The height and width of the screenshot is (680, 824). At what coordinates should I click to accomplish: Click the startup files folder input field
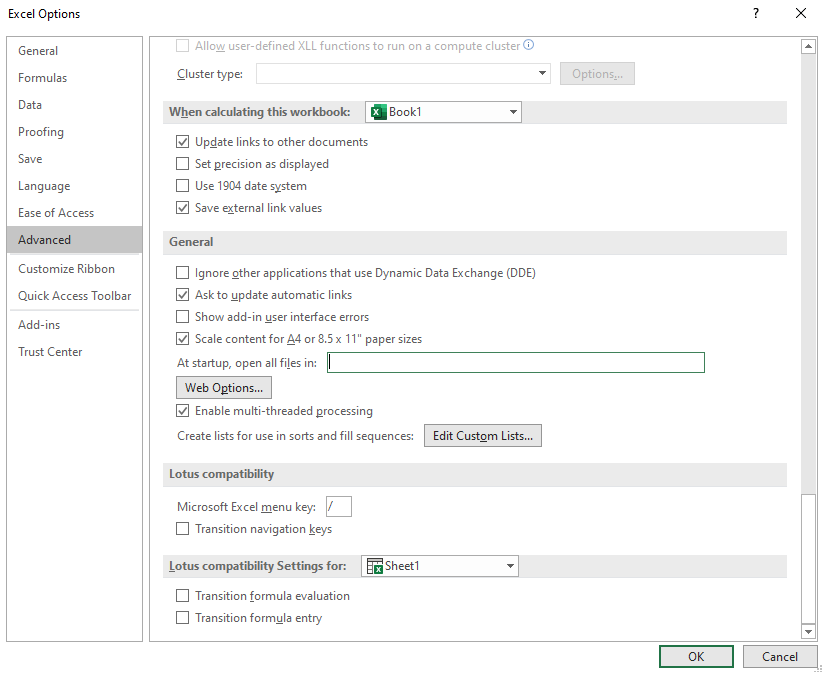pyautogui.click(x=516, y=363)
